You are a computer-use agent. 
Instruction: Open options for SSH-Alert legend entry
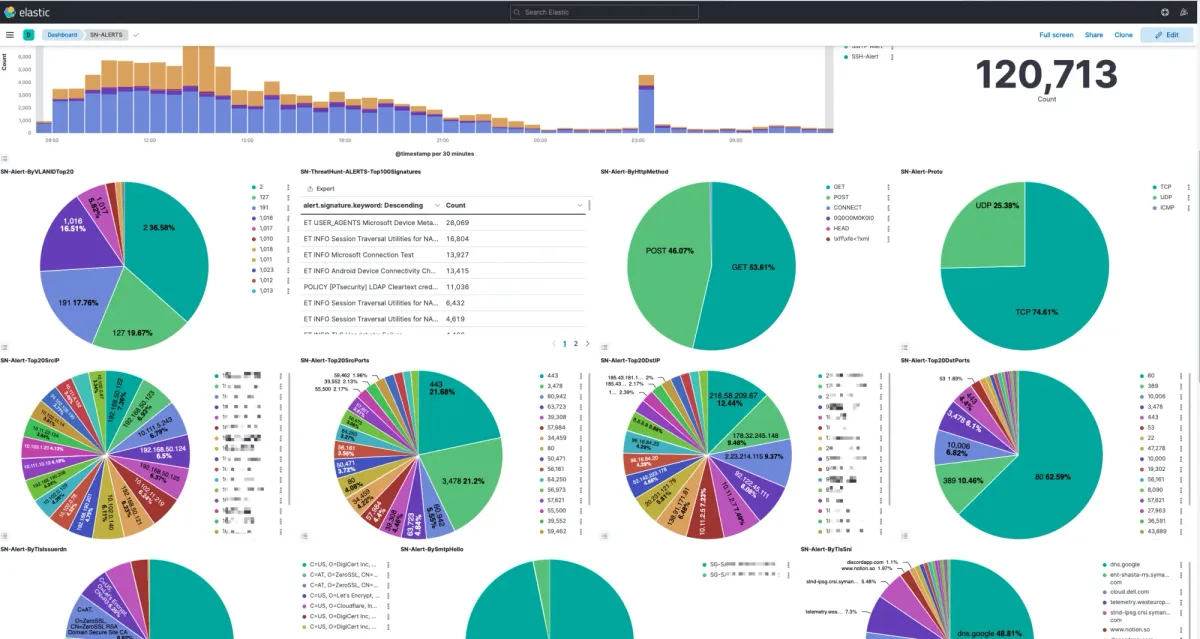tap(891, 57)
